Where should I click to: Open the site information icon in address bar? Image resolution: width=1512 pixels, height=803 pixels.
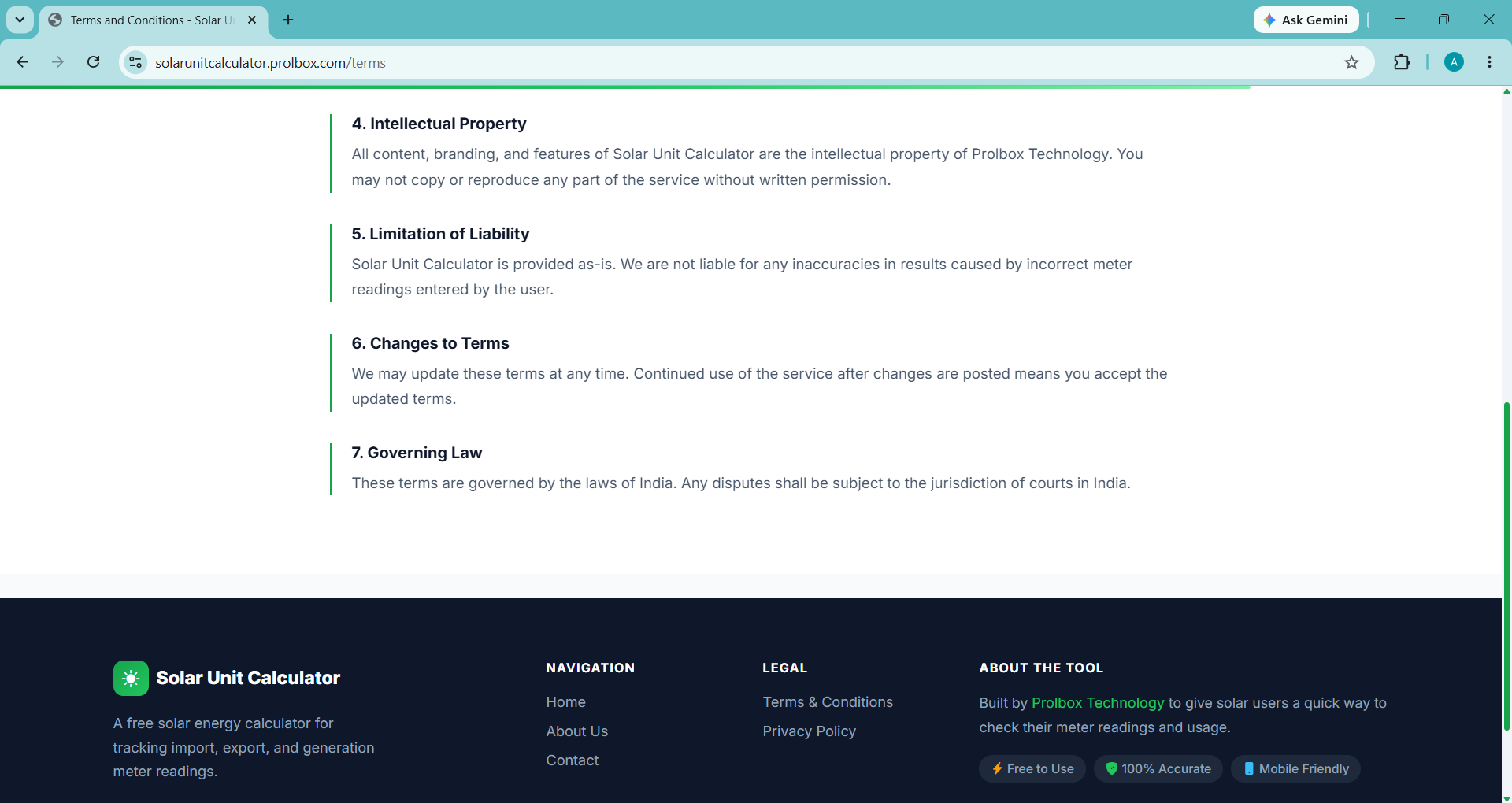point(135,62)
